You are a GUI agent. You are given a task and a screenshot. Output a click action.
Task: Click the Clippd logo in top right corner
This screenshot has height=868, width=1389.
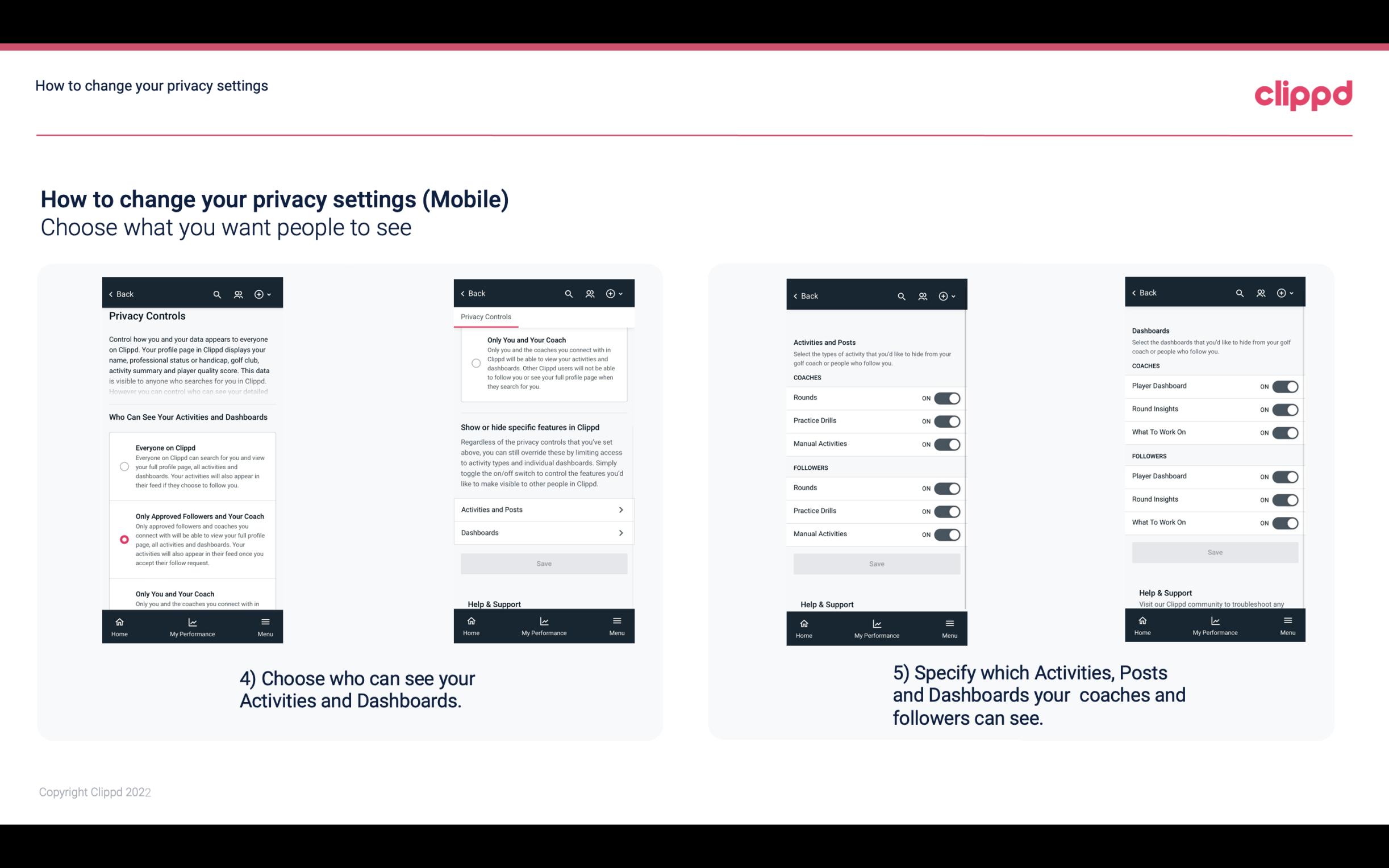point(1303,94)
